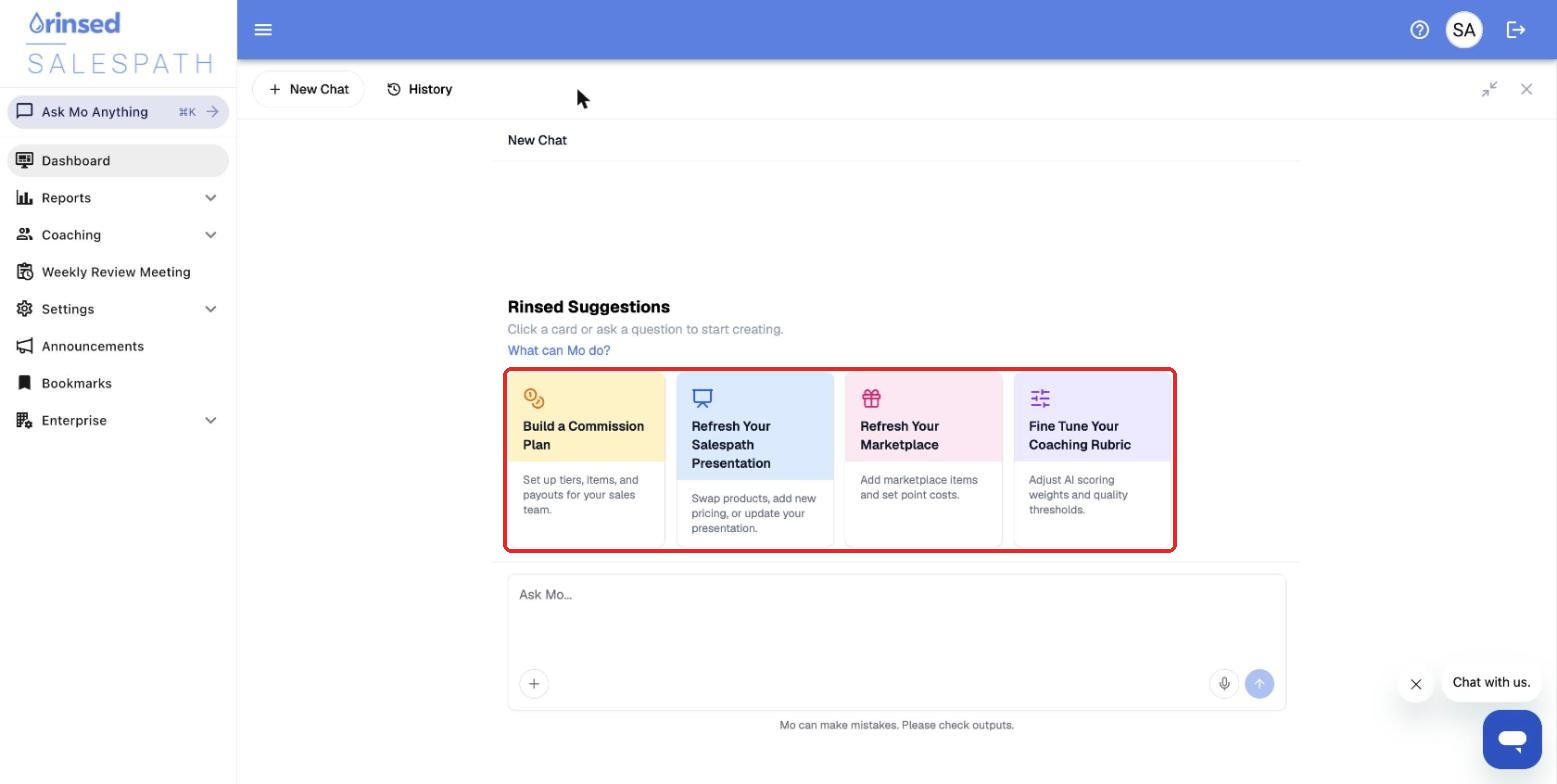Viewport: 1557px width, 784px height.
Task: Click the Coaching people icon
Action: click(x=25, y=234)
